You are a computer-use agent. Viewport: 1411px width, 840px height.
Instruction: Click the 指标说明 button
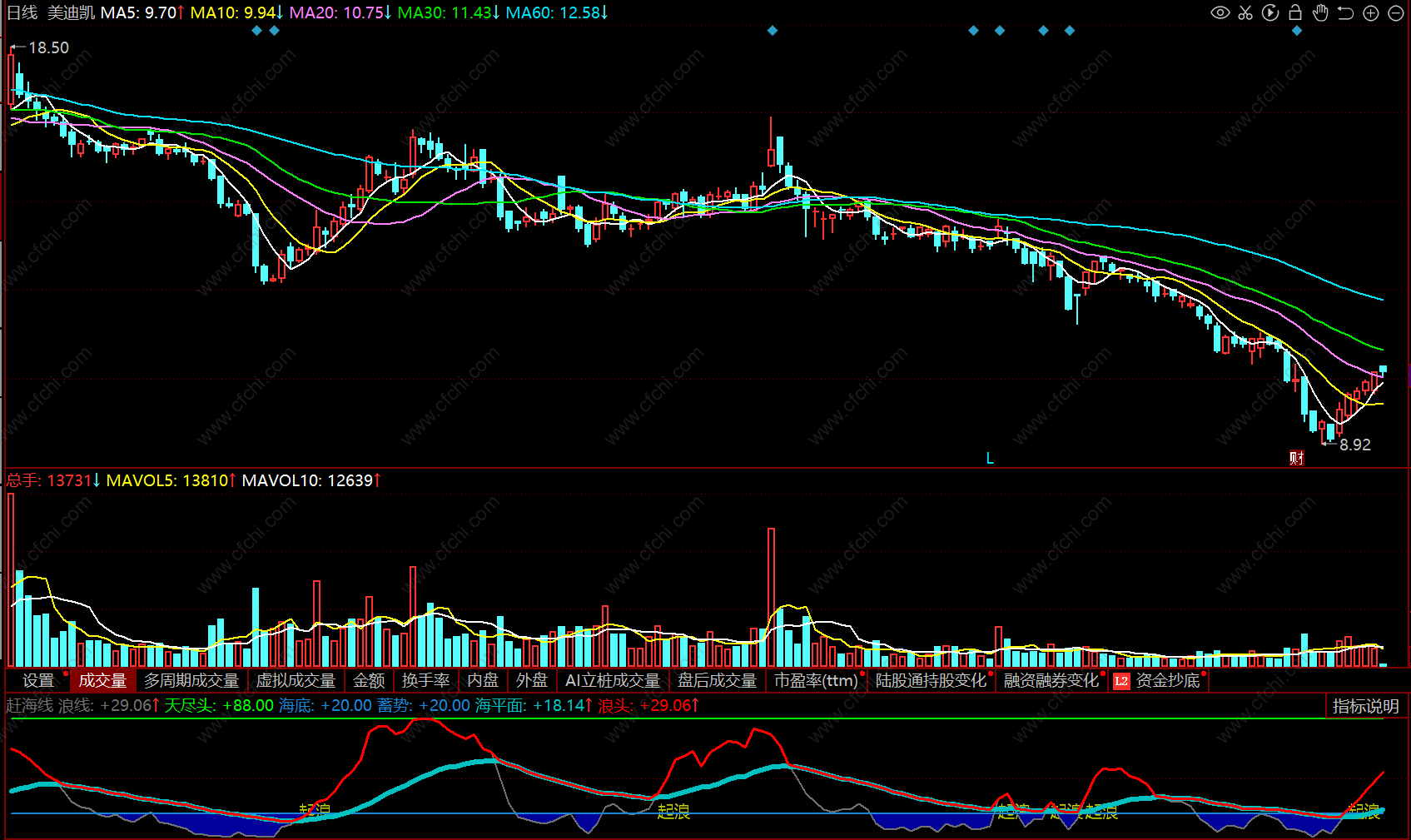pos(1365,706)
